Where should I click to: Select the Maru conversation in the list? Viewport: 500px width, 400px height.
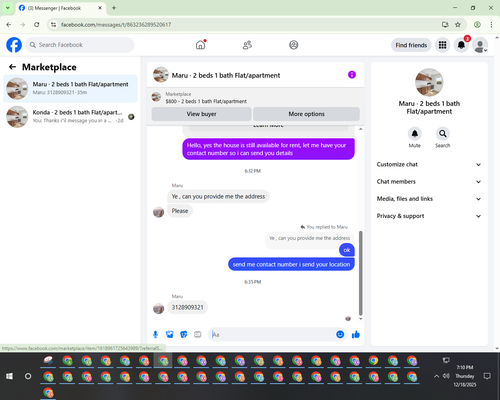click(x=70, y=89)
